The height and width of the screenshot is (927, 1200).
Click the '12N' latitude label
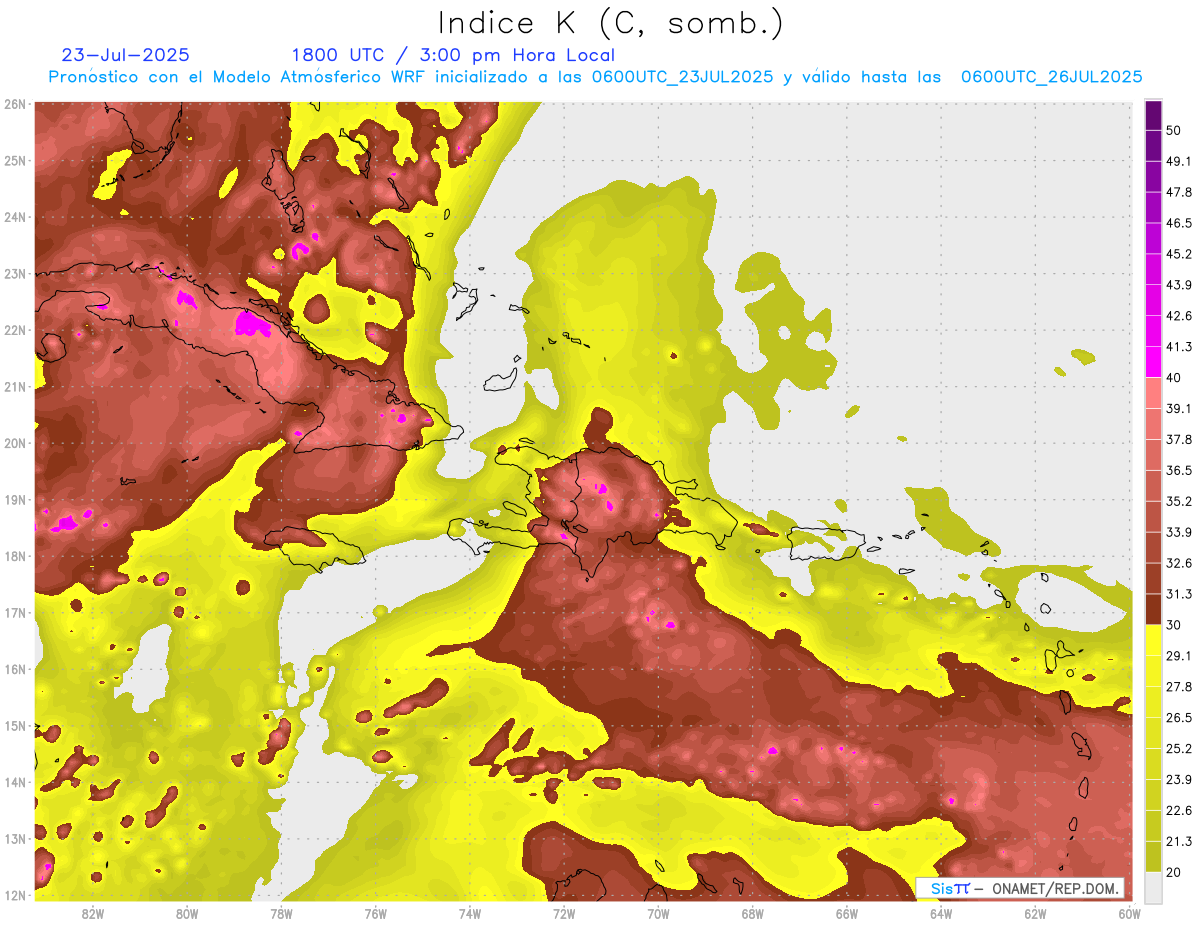[14, 895]
